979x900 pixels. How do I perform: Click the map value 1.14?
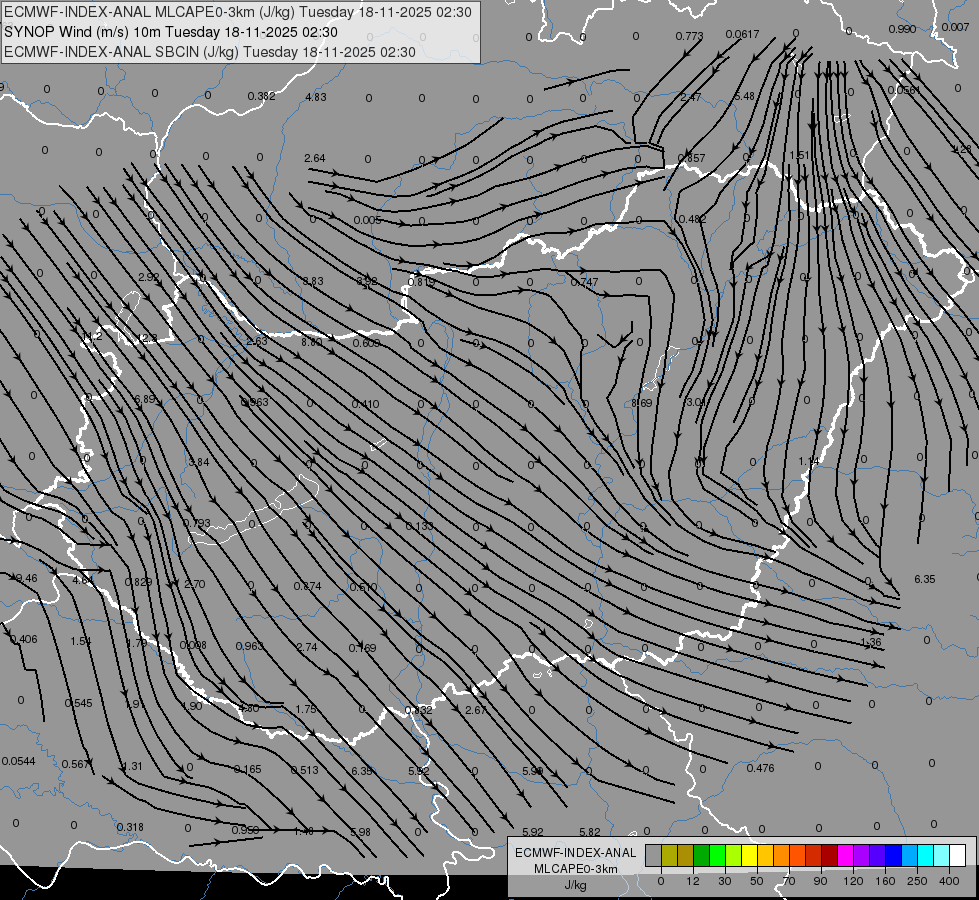point(809,461)
